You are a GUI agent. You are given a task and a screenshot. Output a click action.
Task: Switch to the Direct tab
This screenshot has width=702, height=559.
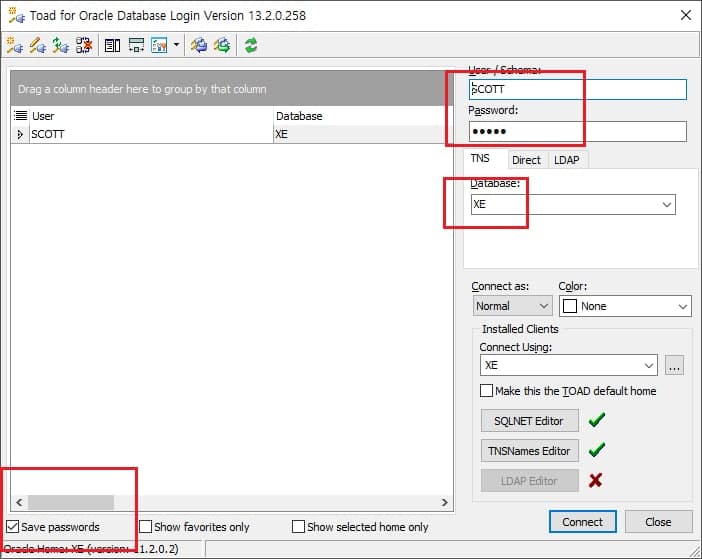(526, 160)
